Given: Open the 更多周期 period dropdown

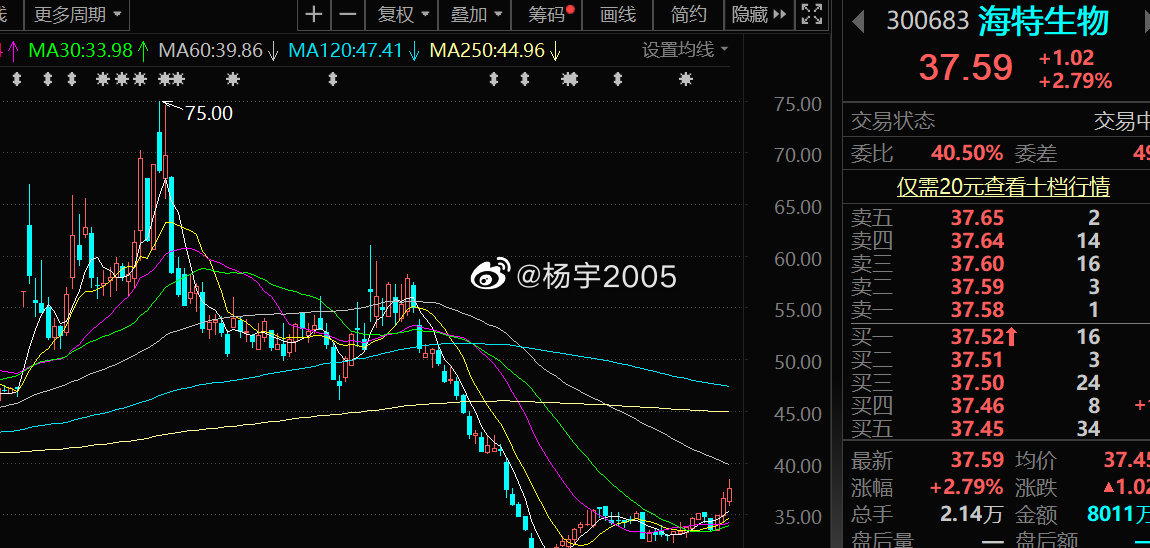Looking at the screenshot, I should tap(78, 14).
